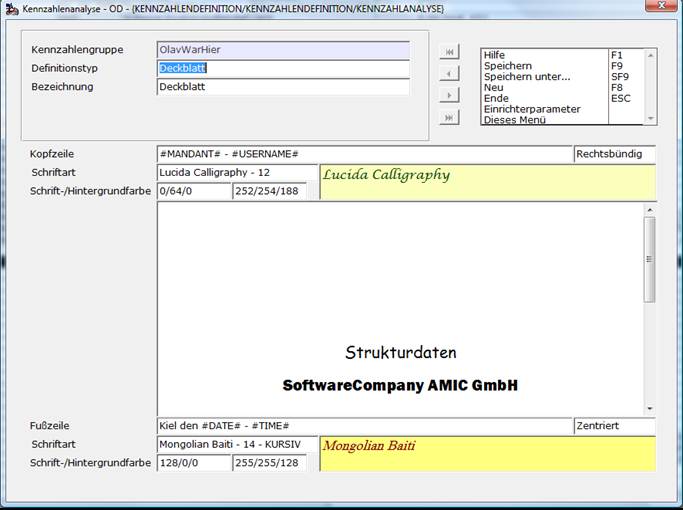Image resolution: width=683 pixels, height=510 pixels.
Task: Jump to first record navigation arrow
Action: coord(450,52)
